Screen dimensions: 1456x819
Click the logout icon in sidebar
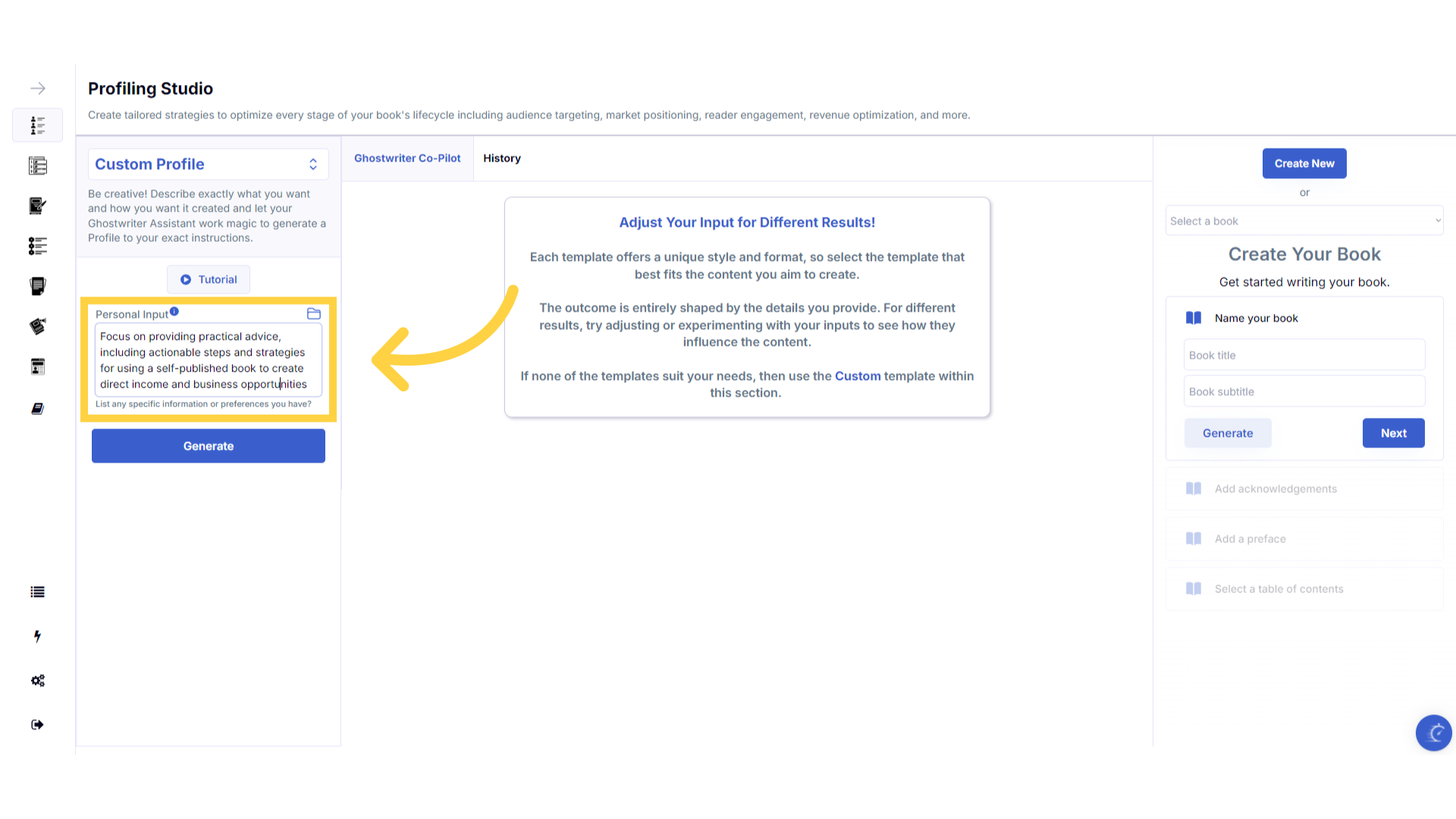click(37, 725)
